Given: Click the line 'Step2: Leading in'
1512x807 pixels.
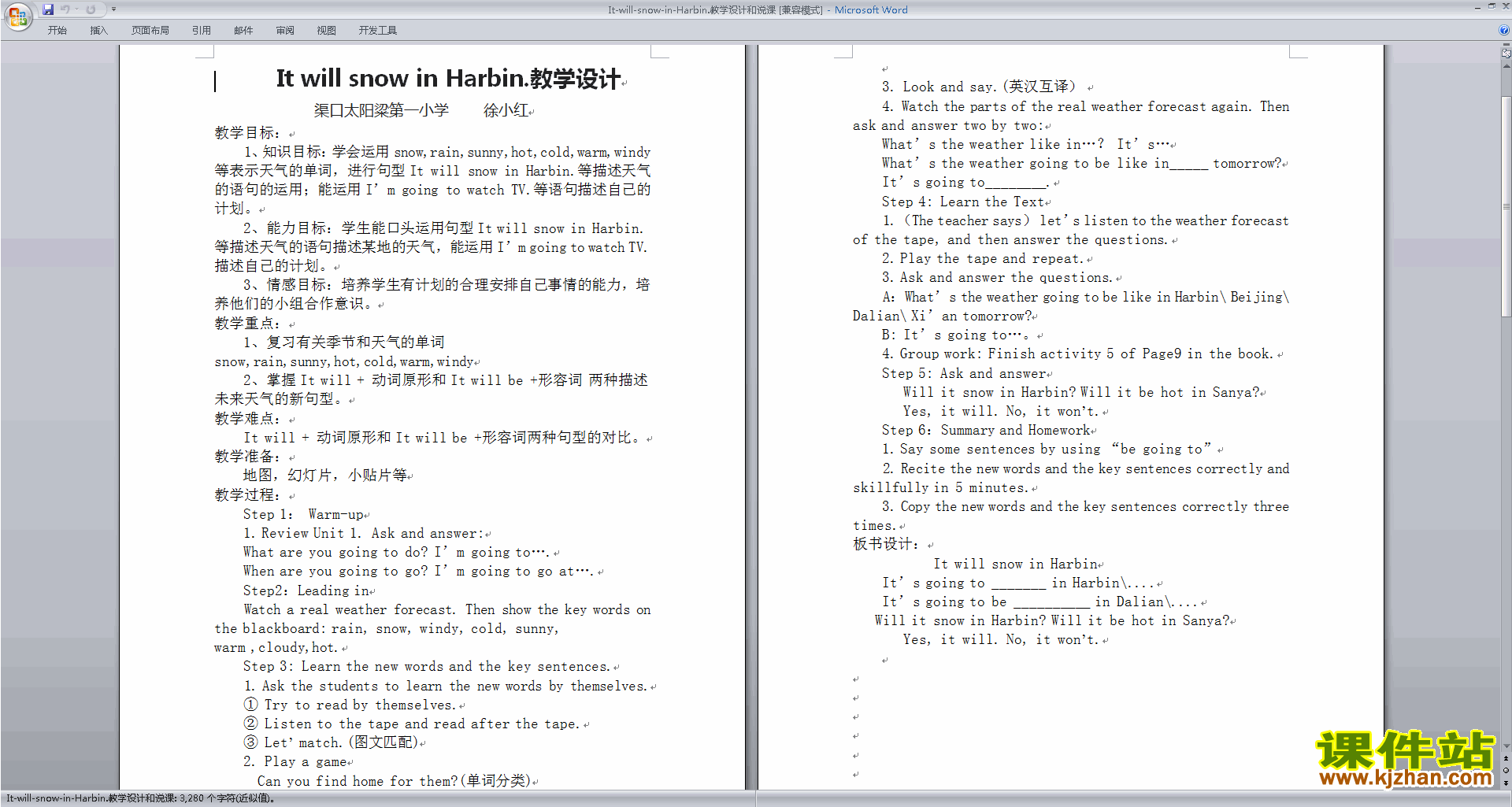Looking at the screenshot, I should (306, 590).
